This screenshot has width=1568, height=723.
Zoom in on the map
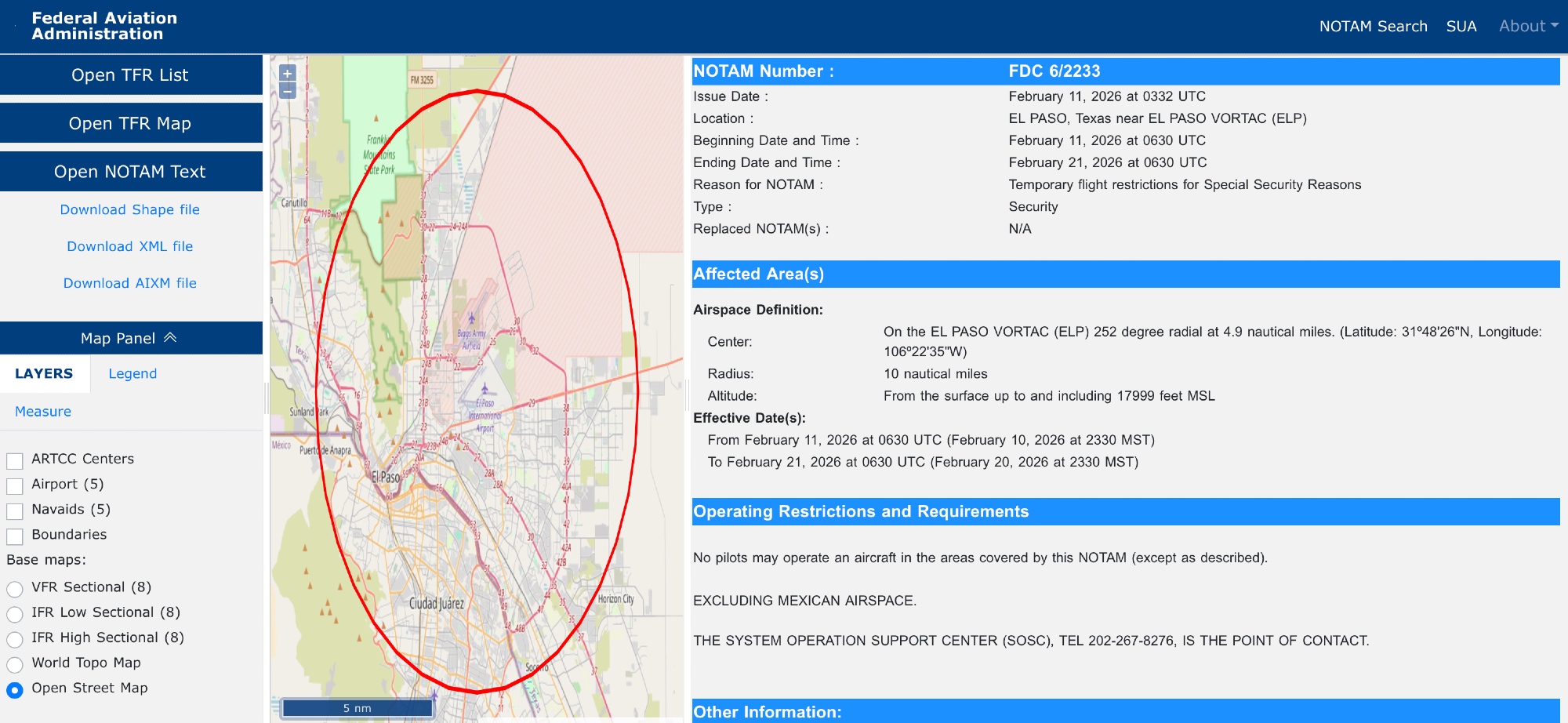[x=288, y=74]
